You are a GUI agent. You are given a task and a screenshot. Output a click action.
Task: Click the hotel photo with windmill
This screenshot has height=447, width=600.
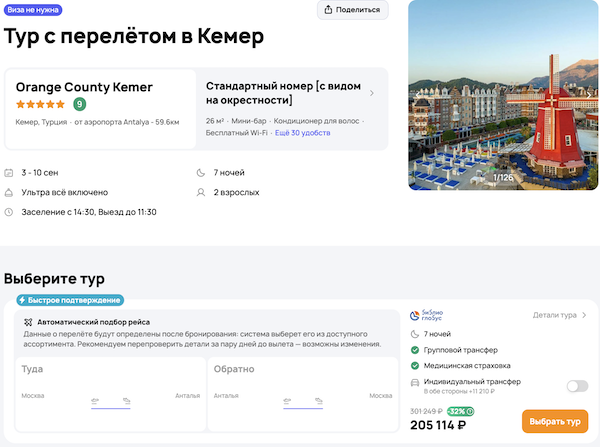coord(503,95)
